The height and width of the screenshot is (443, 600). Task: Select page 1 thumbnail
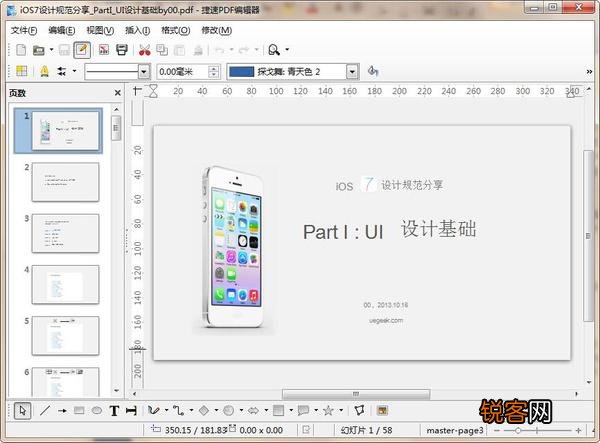[65, 131]
